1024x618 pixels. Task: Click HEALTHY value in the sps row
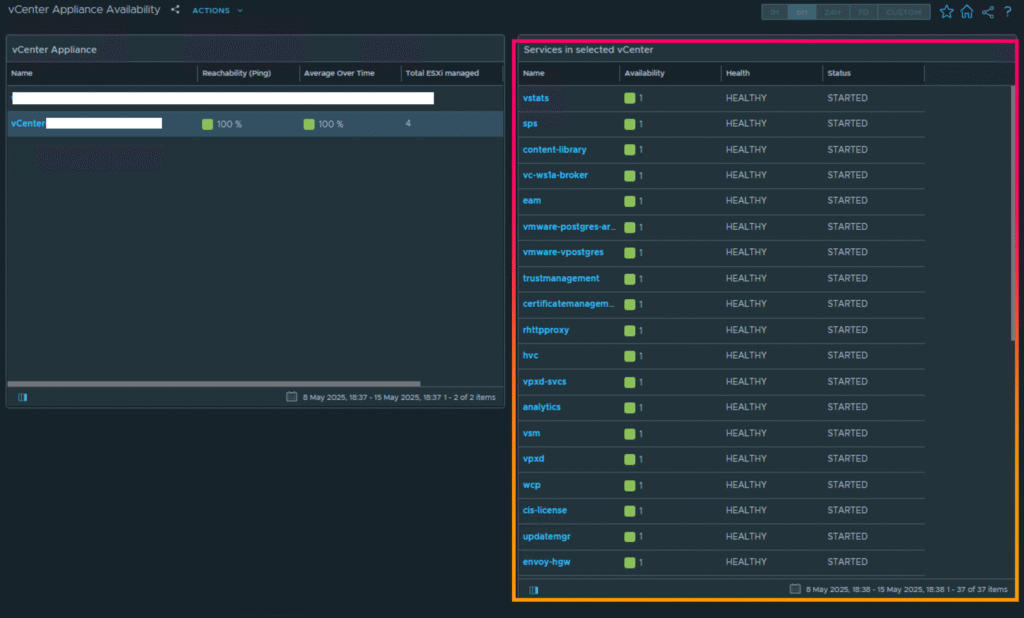746,123
